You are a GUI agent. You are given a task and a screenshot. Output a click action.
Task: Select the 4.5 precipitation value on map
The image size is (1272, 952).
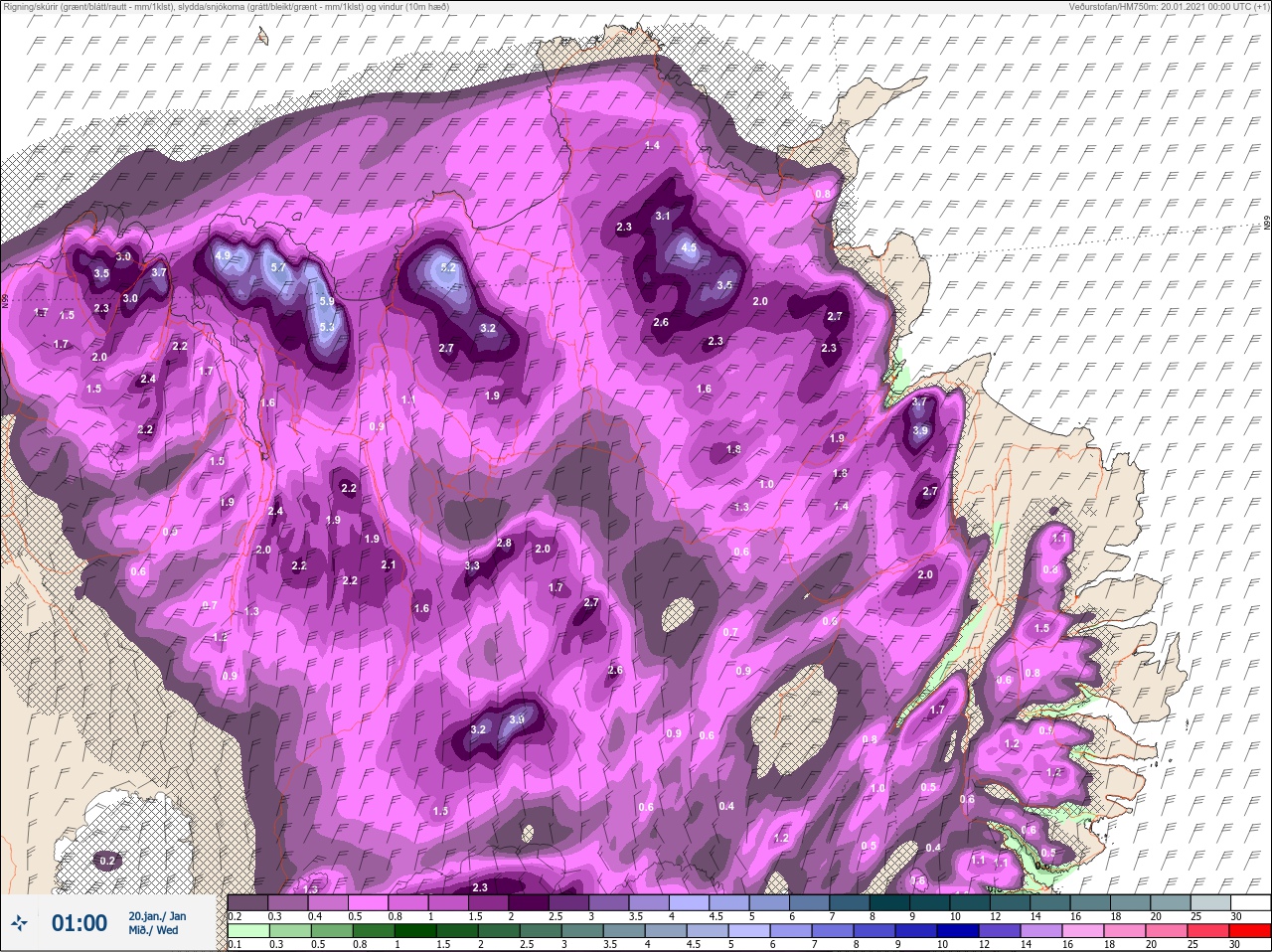(689, 247)
